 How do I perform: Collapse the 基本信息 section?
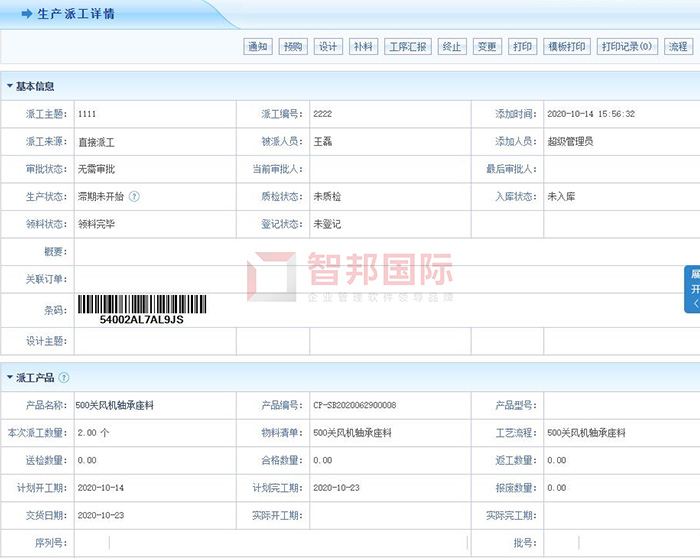10,86
